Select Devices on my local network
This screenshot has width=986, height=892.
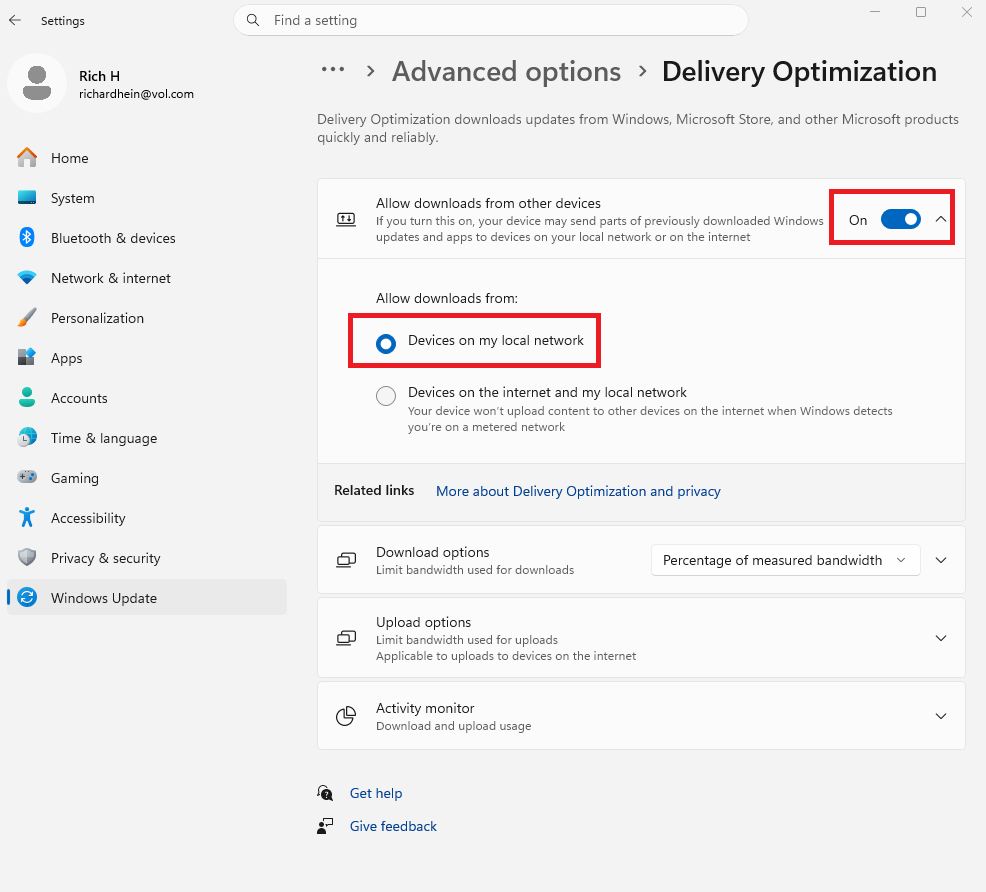(x=385, y=343)
